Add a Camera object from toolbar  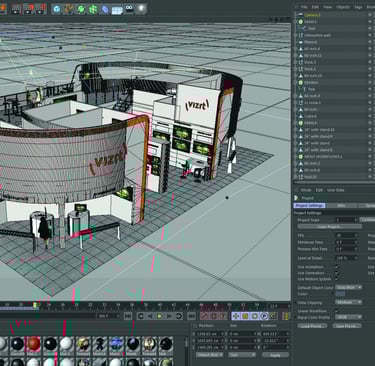[129, 9]
